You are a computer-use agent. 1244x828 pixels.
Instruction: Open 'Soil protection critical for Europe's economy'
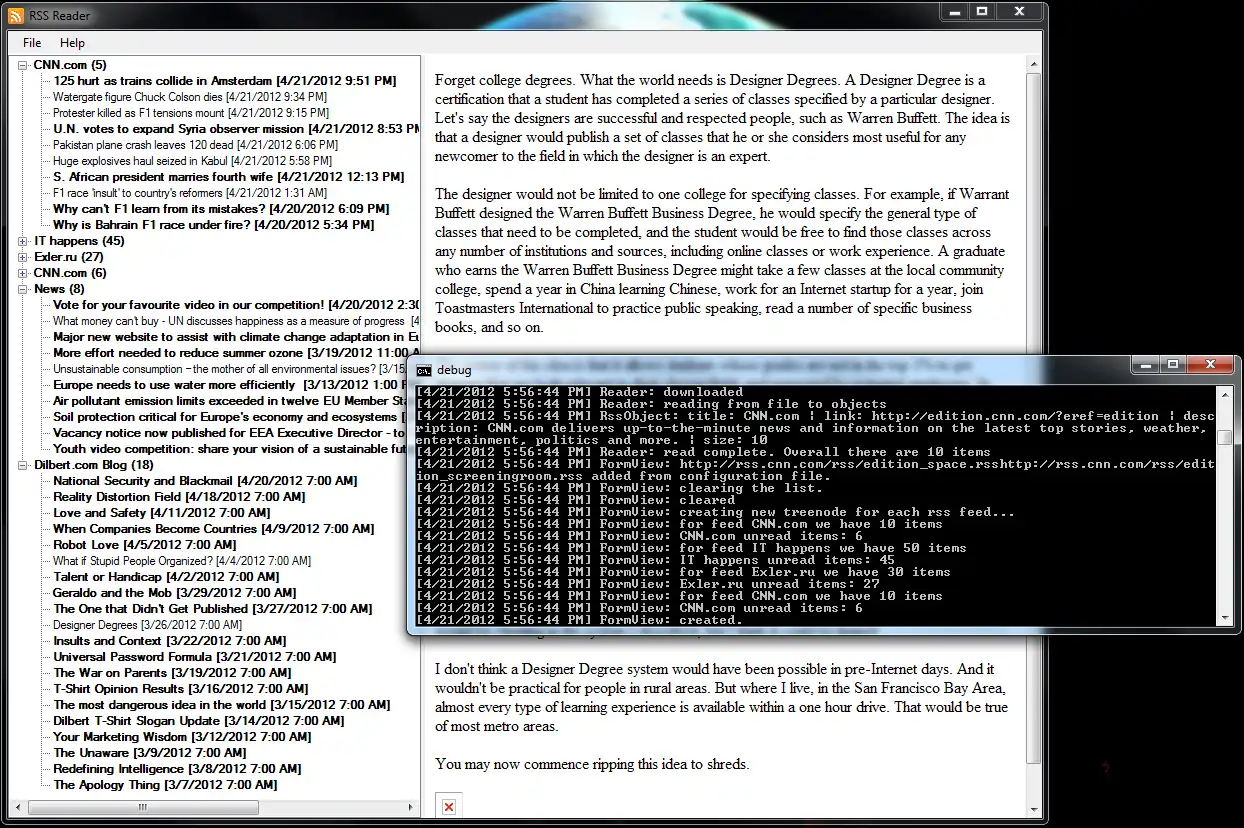tap(229, 417)
